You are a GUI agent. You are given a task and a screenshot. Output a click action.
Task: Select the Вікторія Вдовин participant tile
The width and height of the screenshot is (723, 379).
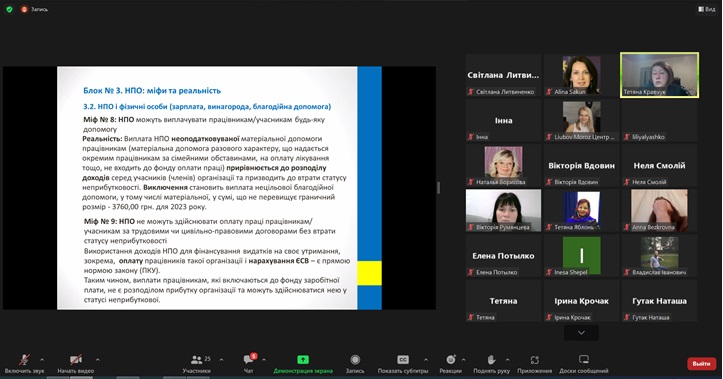581,165
